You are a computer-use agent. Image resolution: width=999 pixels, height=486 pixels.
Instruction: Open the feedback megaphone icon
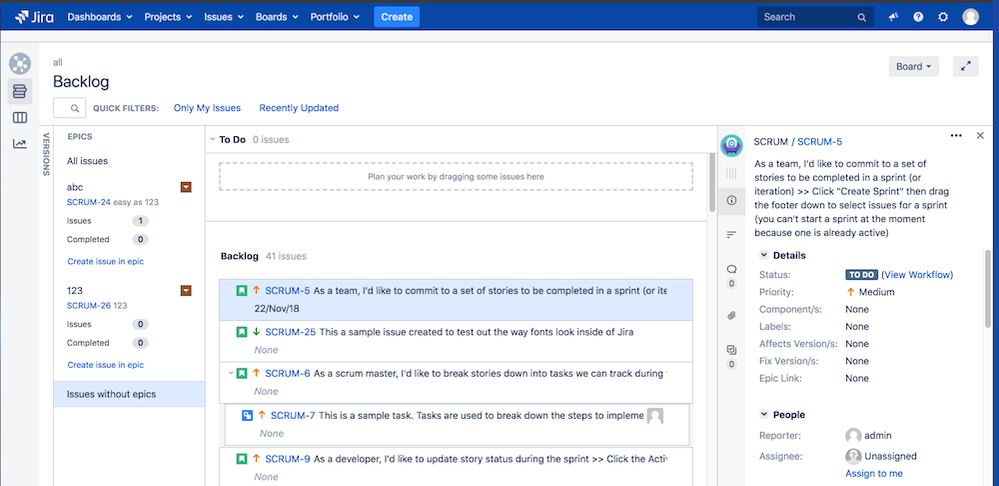(x=893, y=17)
